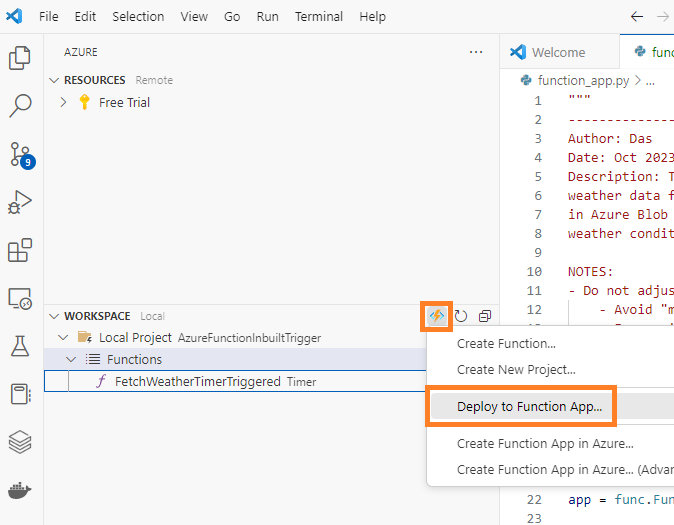Open the Run menu
Image resolution: width=674 pixels, height=525 pixels.
click(x=267, y=17)
